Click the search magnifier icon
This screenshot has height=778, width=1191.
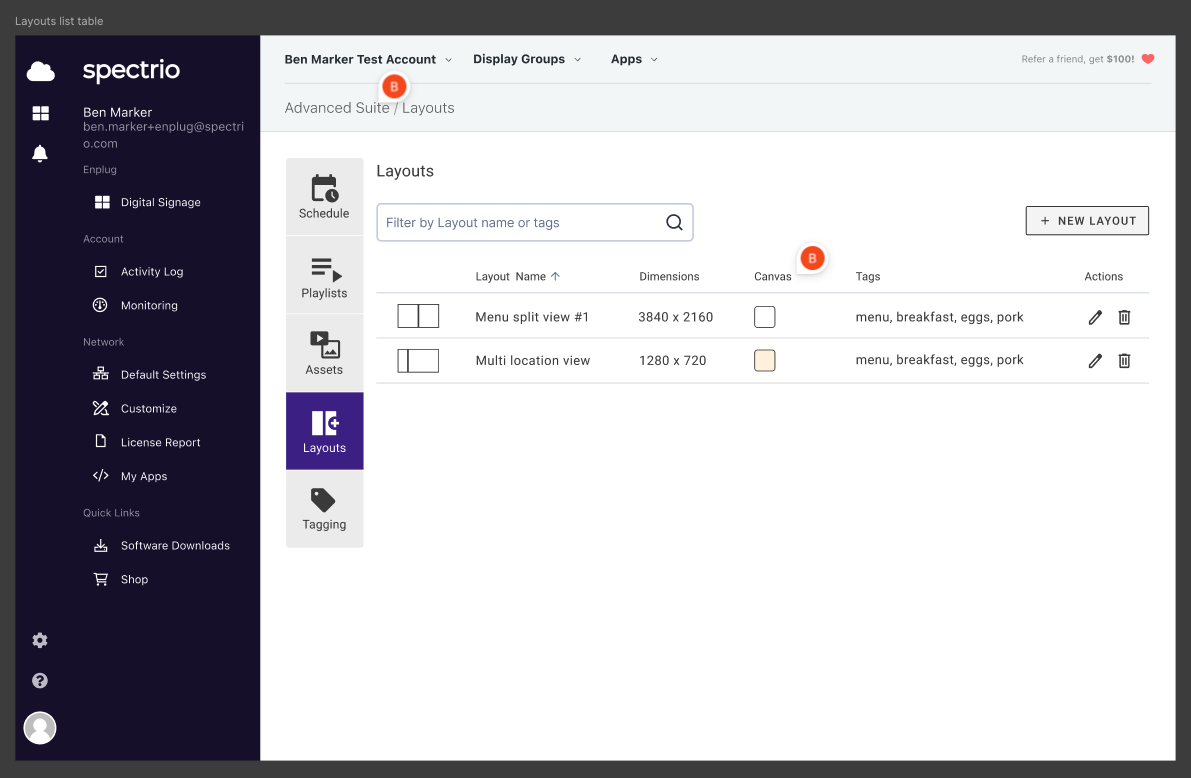coord(674,223)
